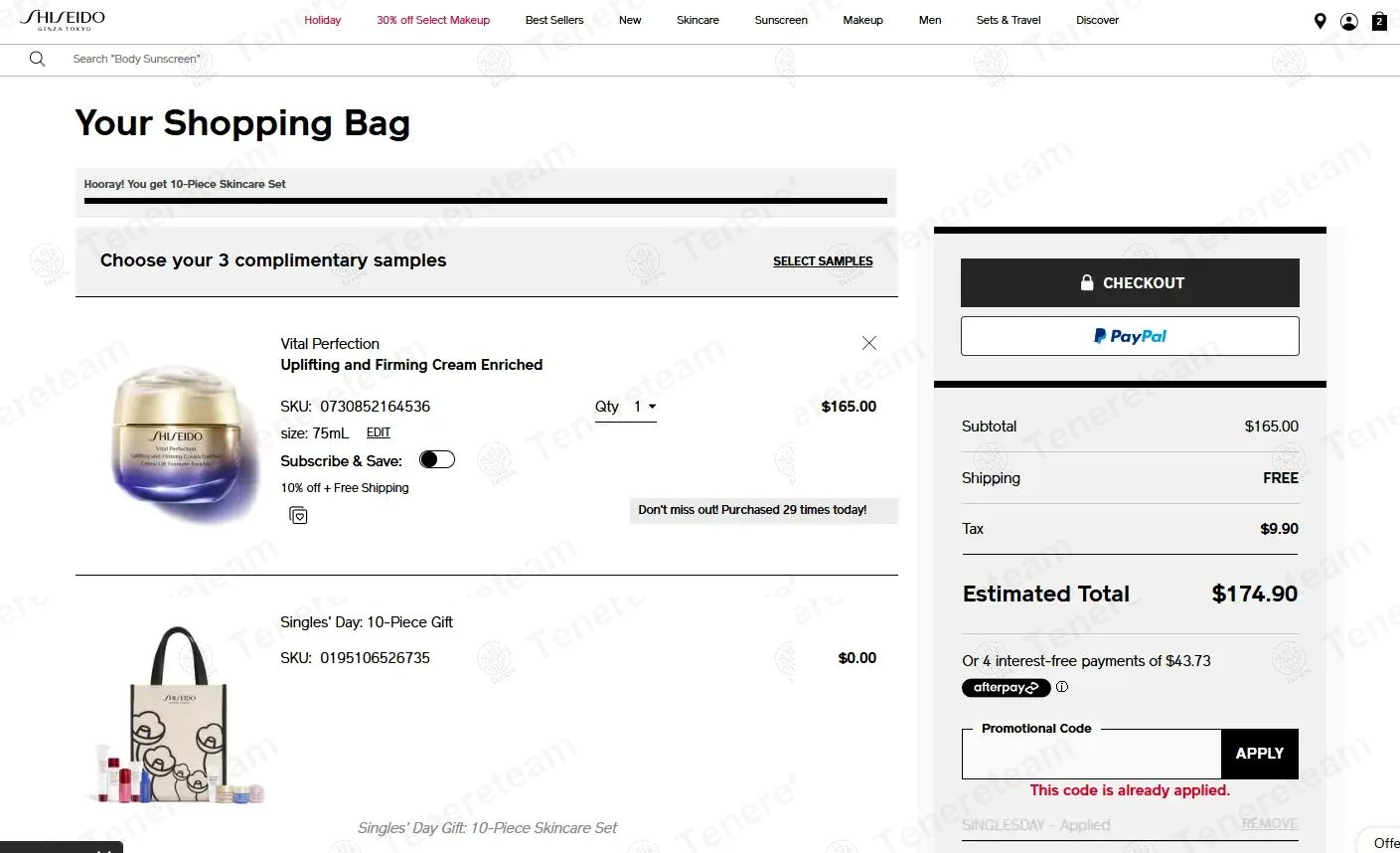Click Uplifting and Firming Cream Enriched title

(x=411, y=365)
